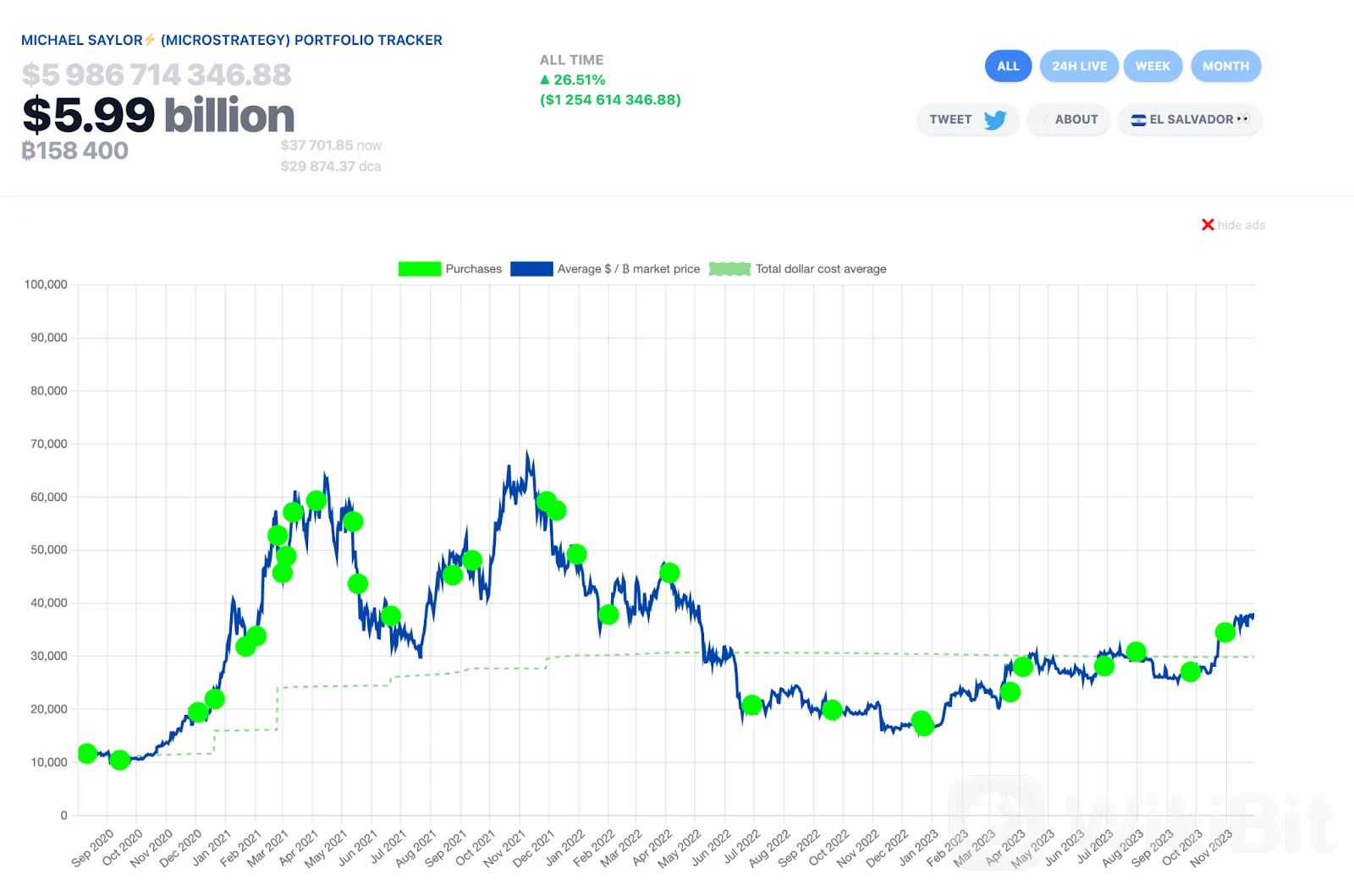Click the first purchase dot at Sep 2020
Viewport: 1354px width, 896px height.
coord(86,753)
